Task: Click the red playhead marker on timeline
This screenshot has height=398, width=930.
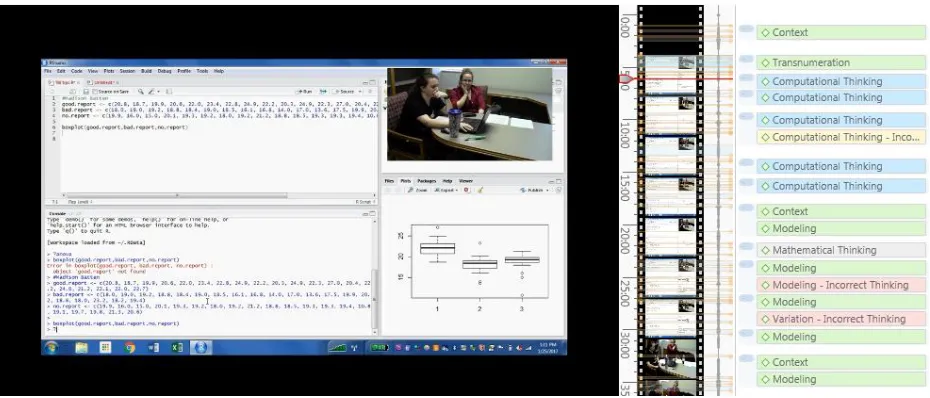Action: tap(627, 78)
